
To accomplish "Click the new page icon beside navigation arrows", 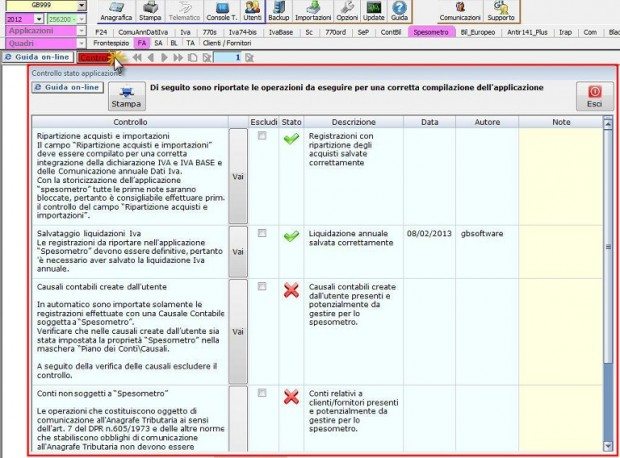I will [x=193, y=58].
